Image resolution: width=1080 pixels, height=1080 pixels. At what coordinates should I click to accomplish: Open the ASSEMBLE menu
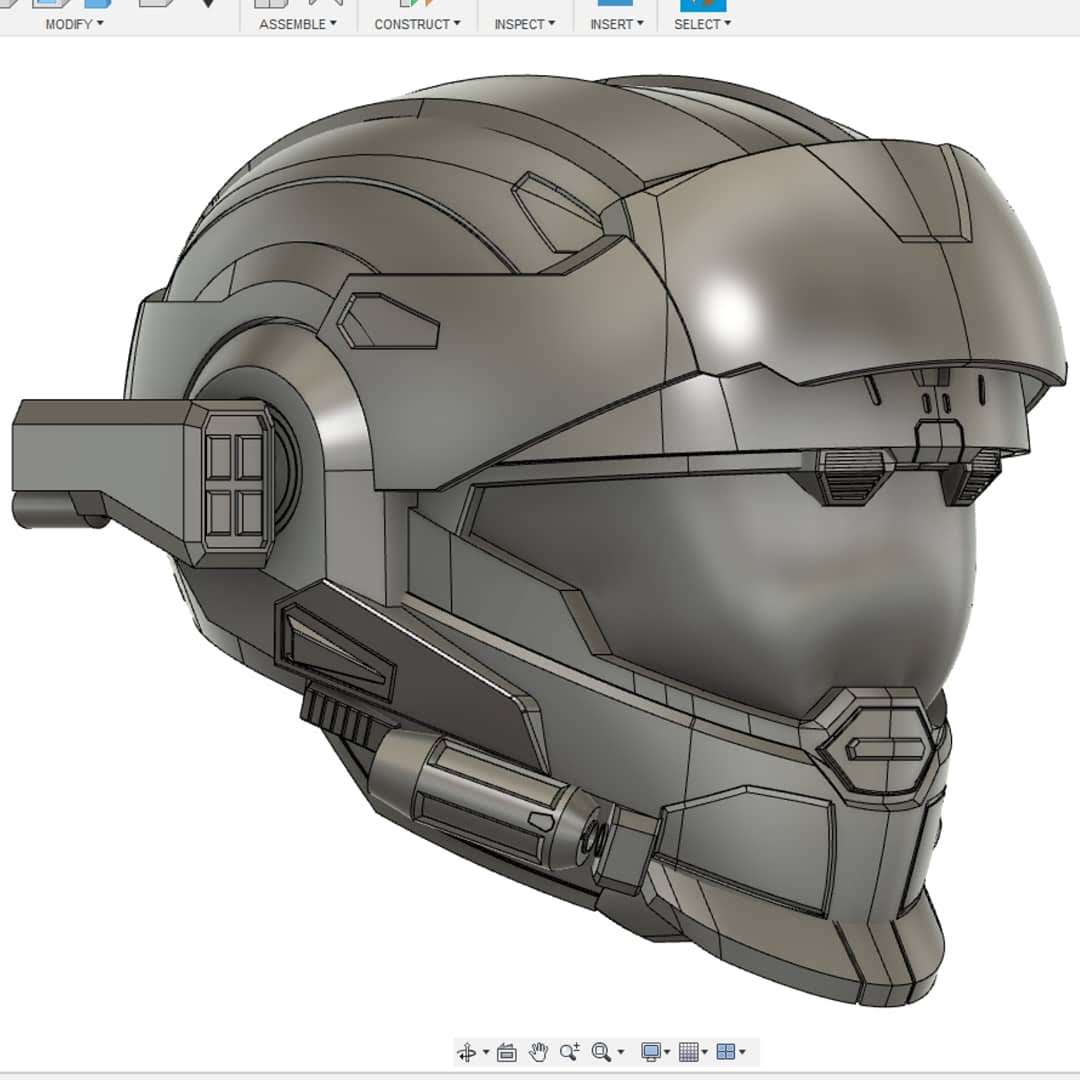pos(298,24)
